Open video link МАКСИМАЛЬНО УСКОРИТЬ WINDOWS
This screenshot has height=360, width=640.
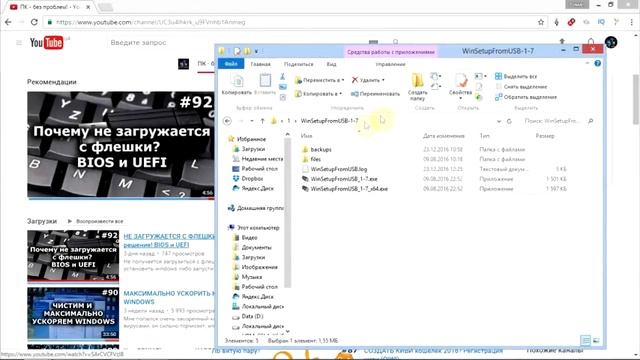[x=169, y=298]
